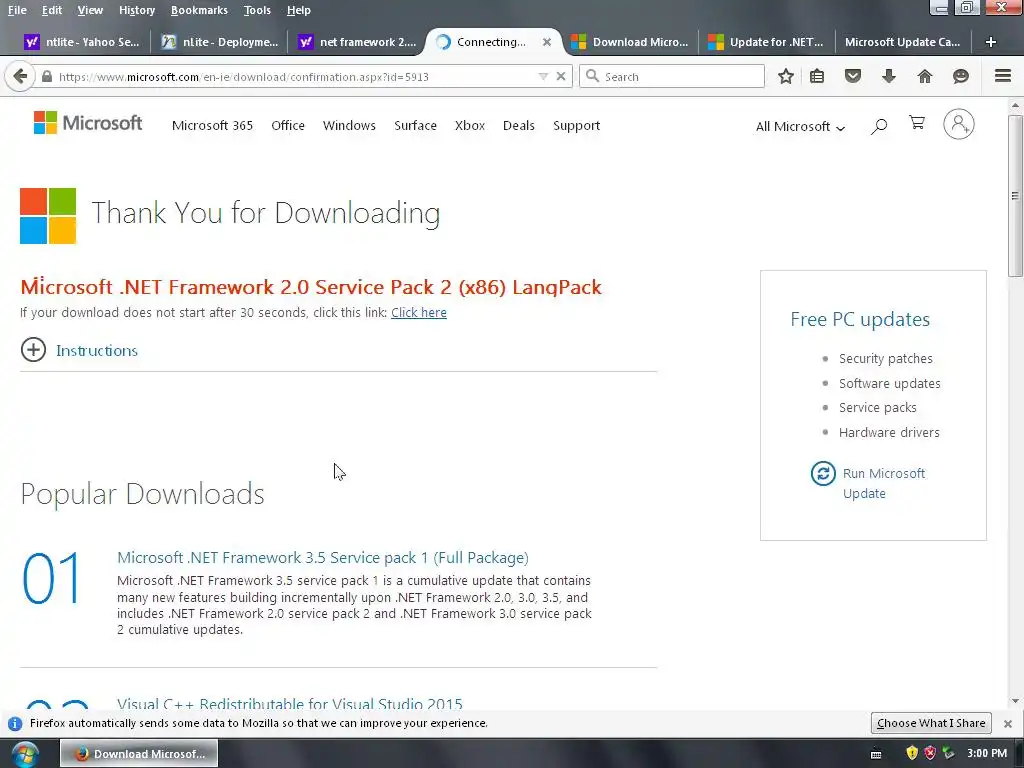Bookmark this page with the star icon
Image resolution: width=1024 pixels, height=768 pixels.
pos(786,76)
